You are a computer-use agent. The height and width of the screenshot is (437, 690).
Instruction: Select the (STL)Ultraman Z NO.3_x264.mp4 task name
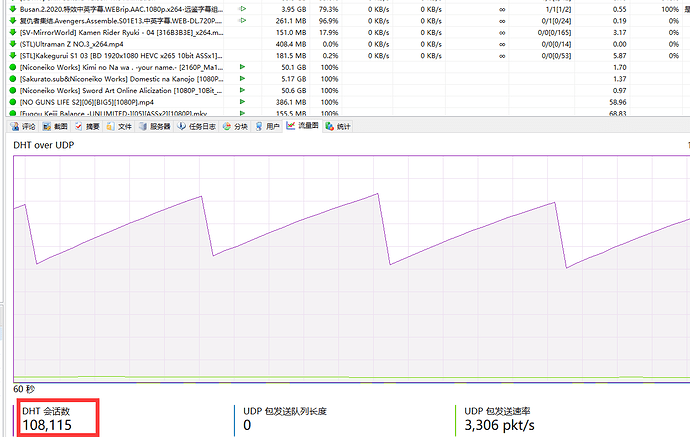(x=71, y=44)
